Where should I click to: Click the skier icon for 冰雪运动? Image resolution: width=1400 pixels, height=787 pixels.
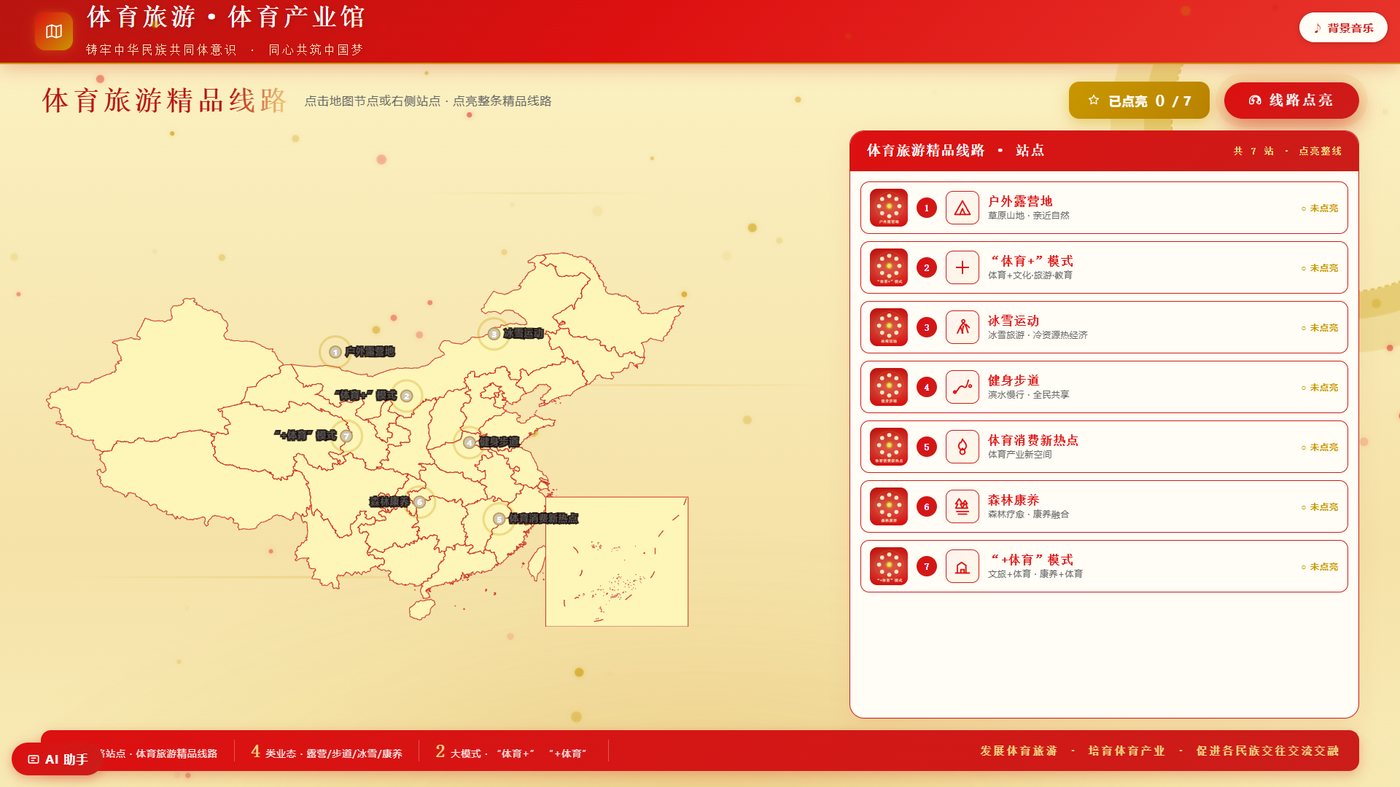click(962, 327)
